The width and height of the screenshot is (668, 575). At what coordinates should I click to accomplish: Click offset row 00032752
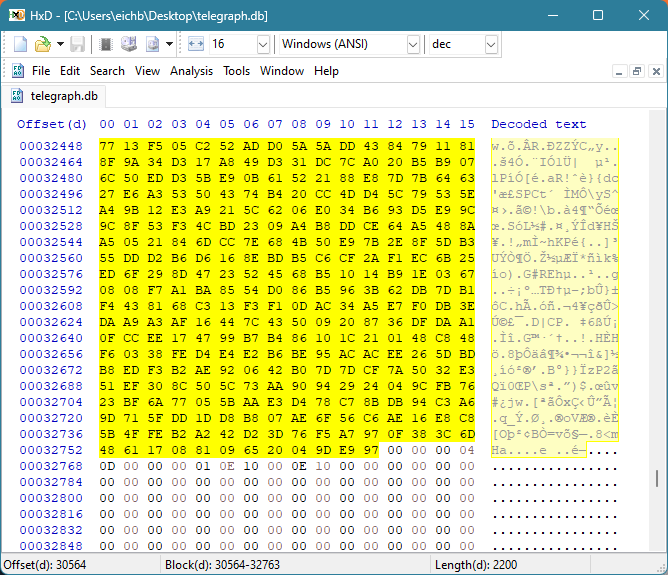point(51,450)
